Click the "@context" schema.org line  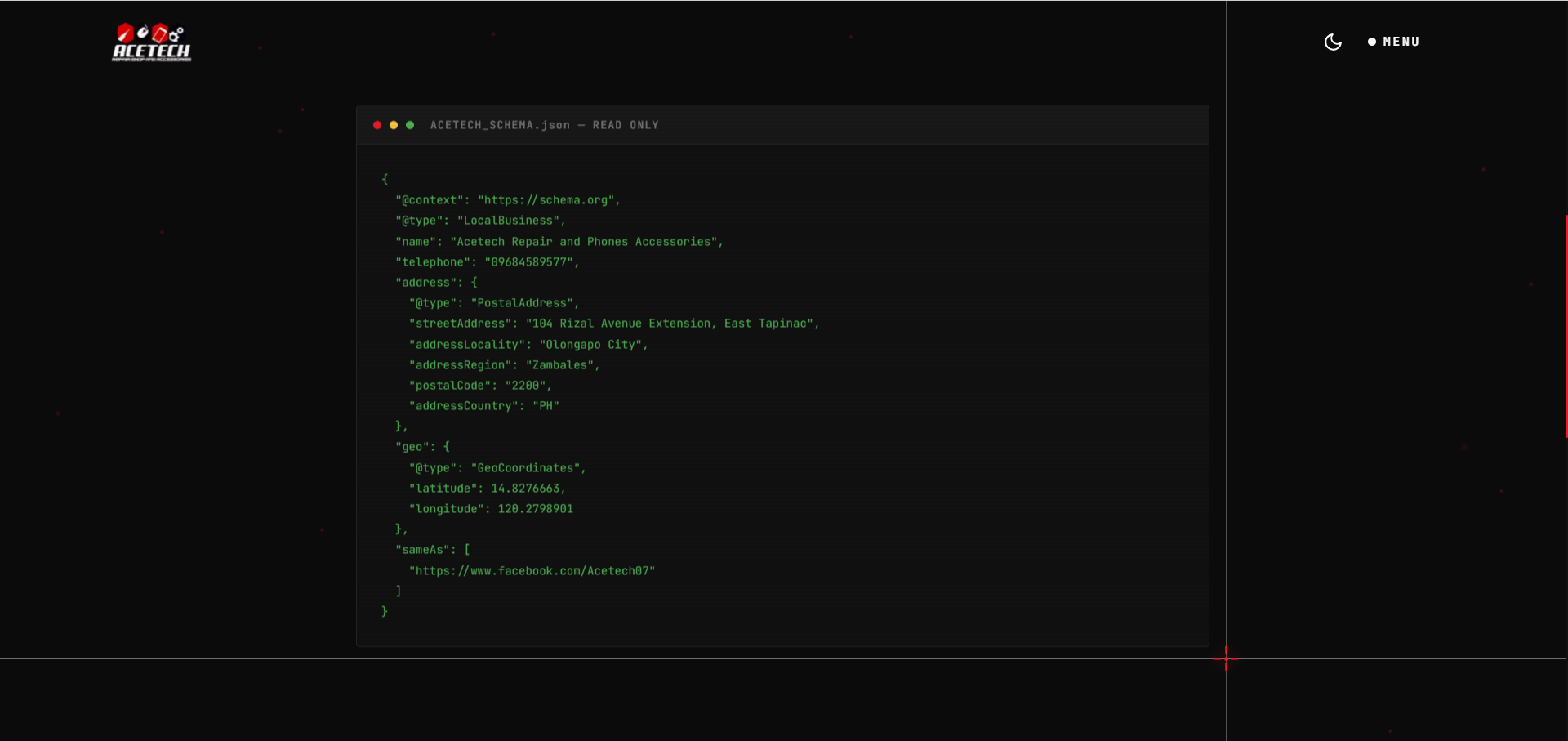click(x=508, y=200)
